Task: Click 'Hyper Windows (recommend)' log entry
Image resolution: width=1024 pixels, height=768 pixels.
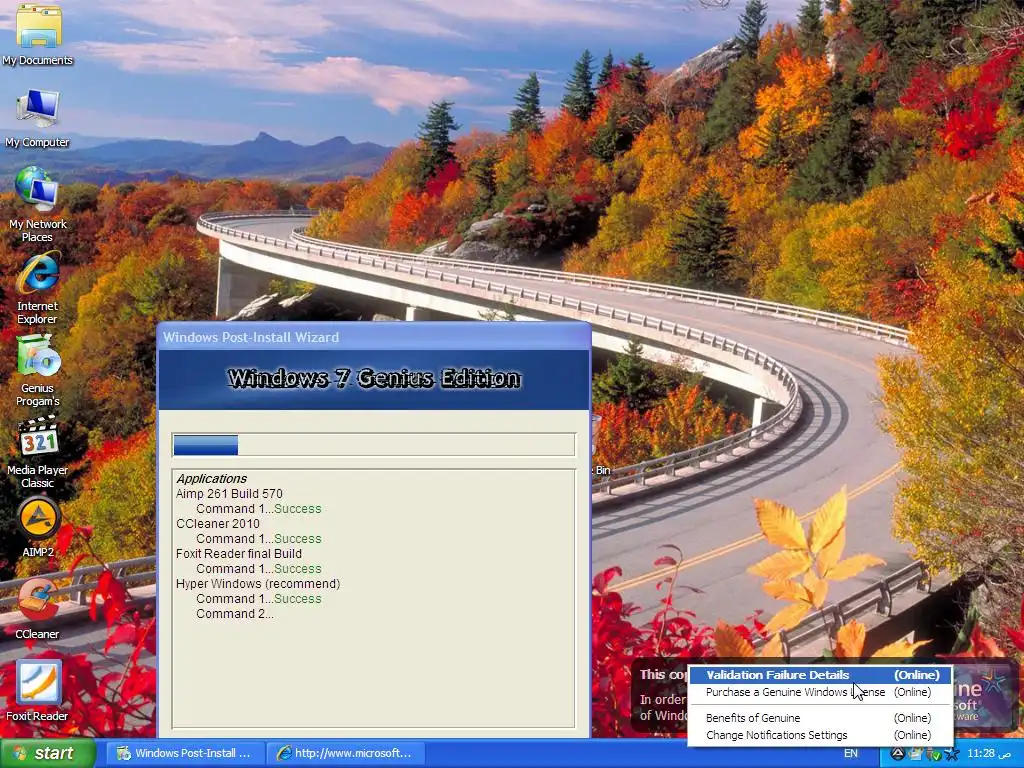Action: [x=258, y=584]
